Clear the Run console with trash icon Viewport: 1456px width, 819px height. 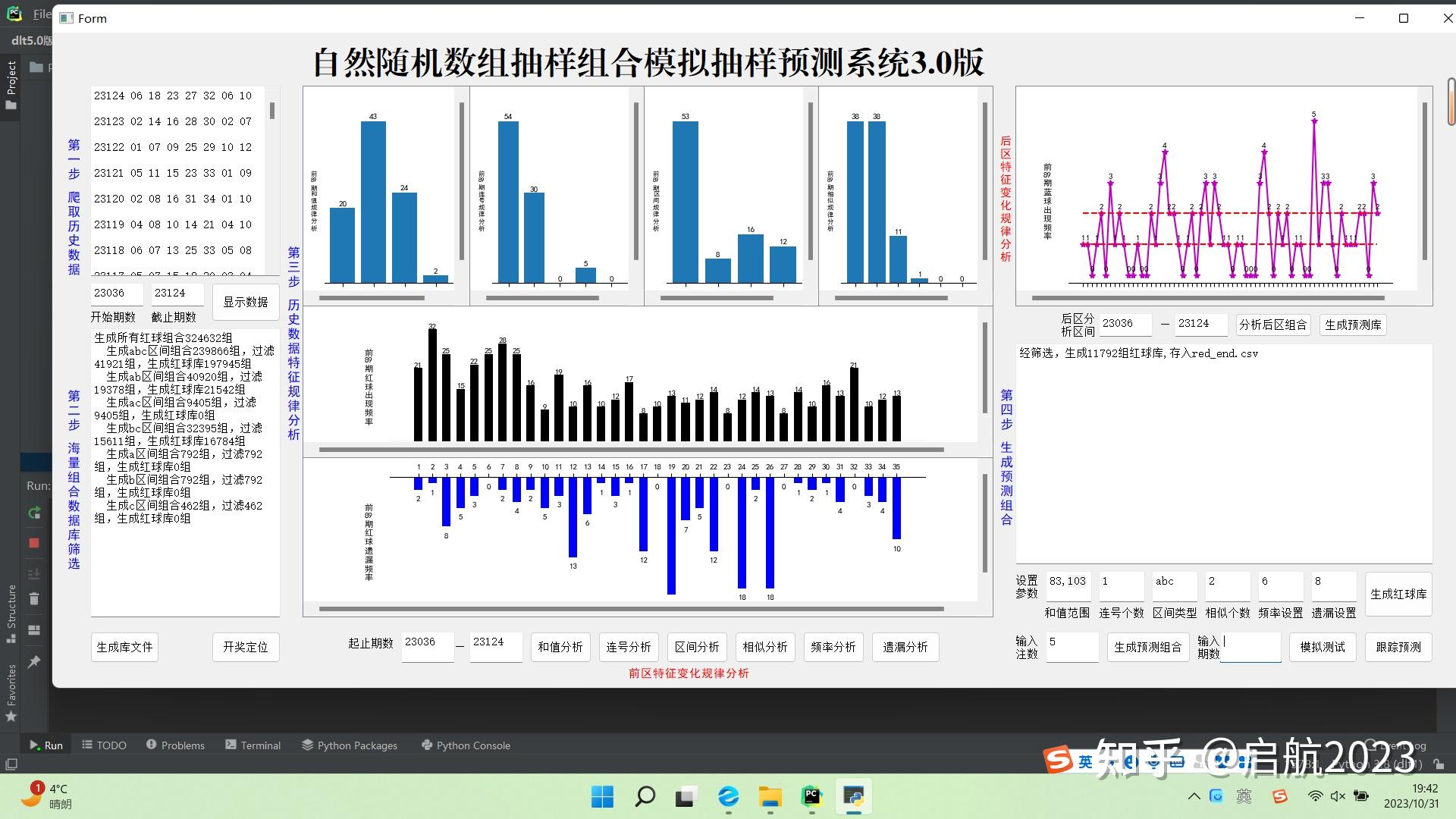(34, 598)
